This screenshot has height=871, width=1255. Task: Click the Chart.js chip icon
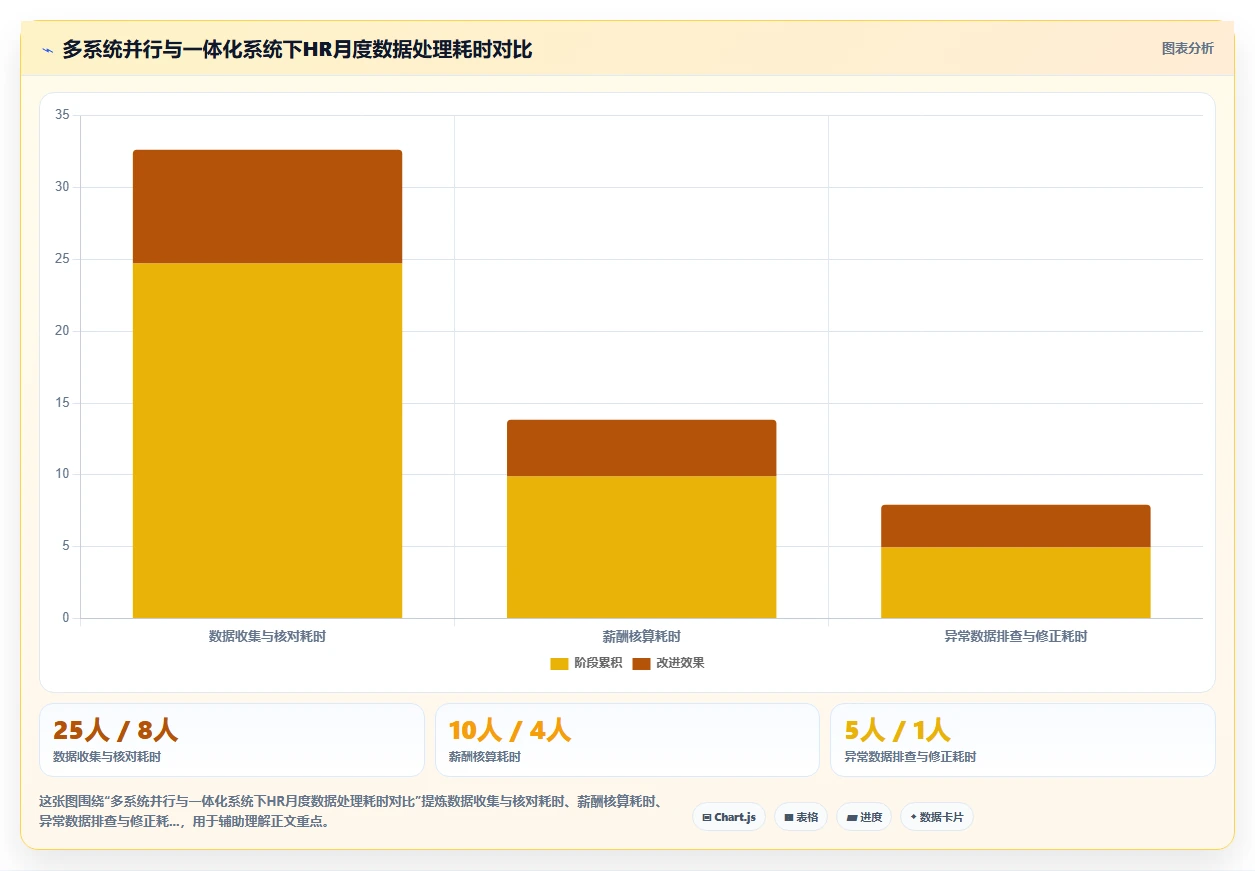click(x=707, y=818)
